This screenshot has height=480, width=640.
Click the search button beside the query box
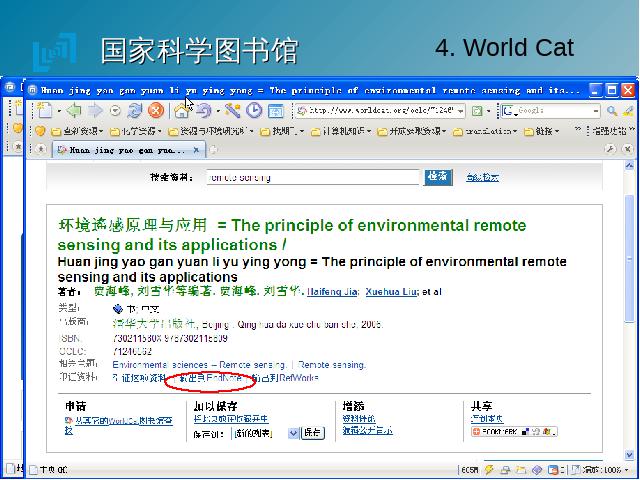pos(437,177)
